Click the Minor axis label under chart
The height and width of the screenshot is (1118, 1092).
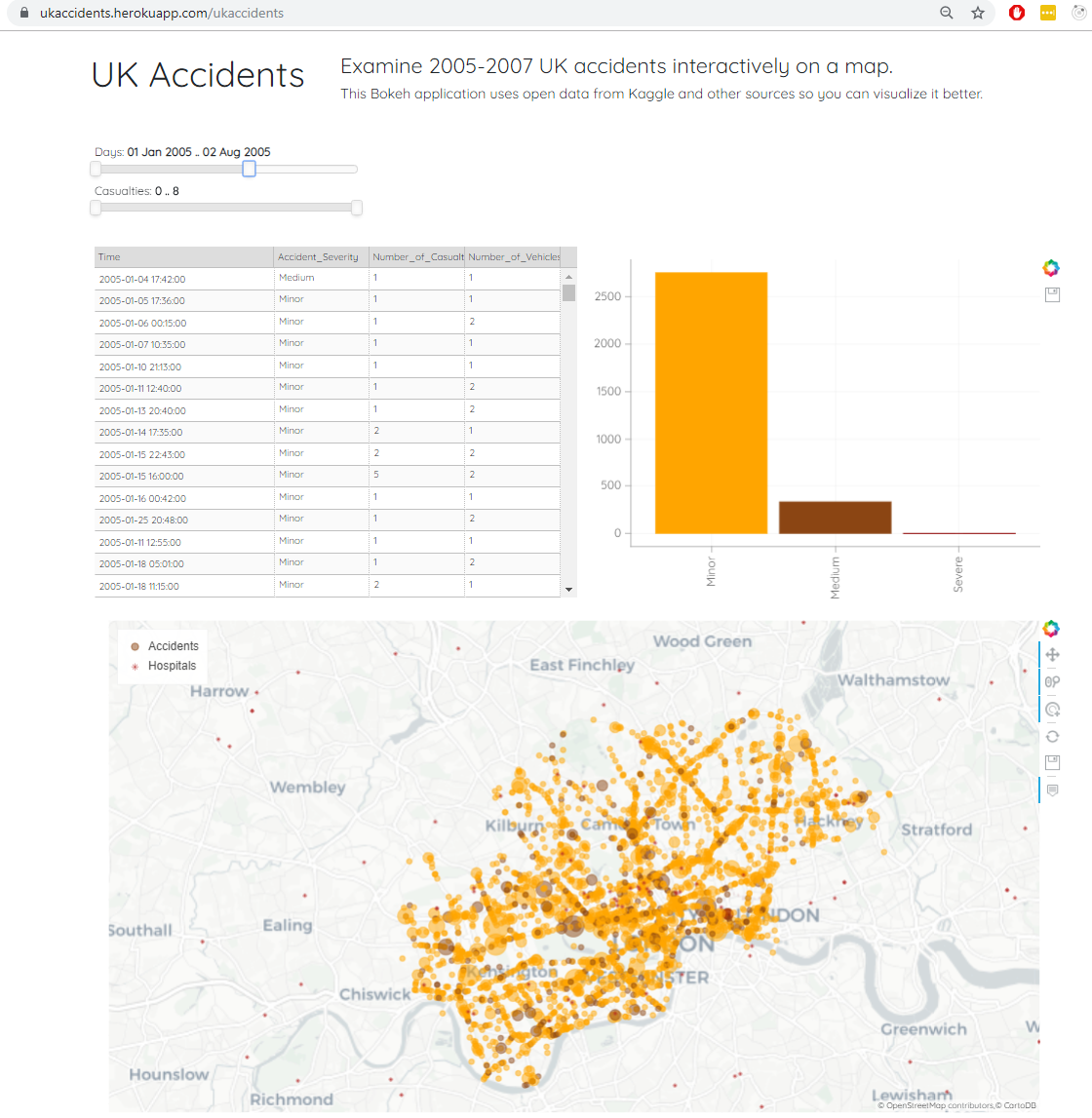pos(711,572)
